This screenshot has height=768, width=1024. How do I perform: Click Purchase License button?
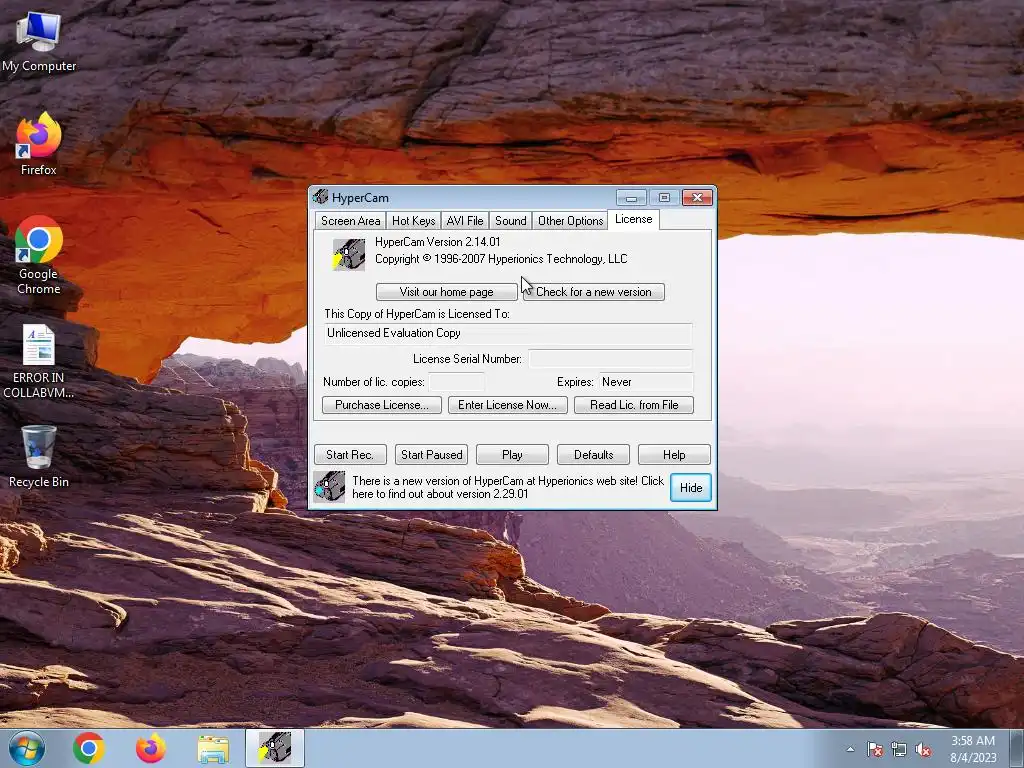(x=382, y=405)
